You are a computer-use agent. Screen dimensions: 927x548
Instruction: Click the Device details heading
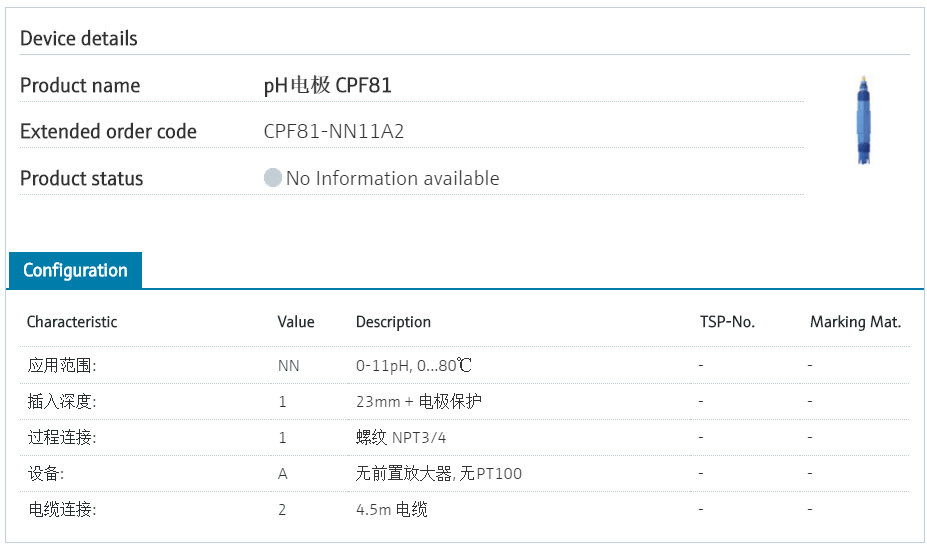[x=79, y=39]
